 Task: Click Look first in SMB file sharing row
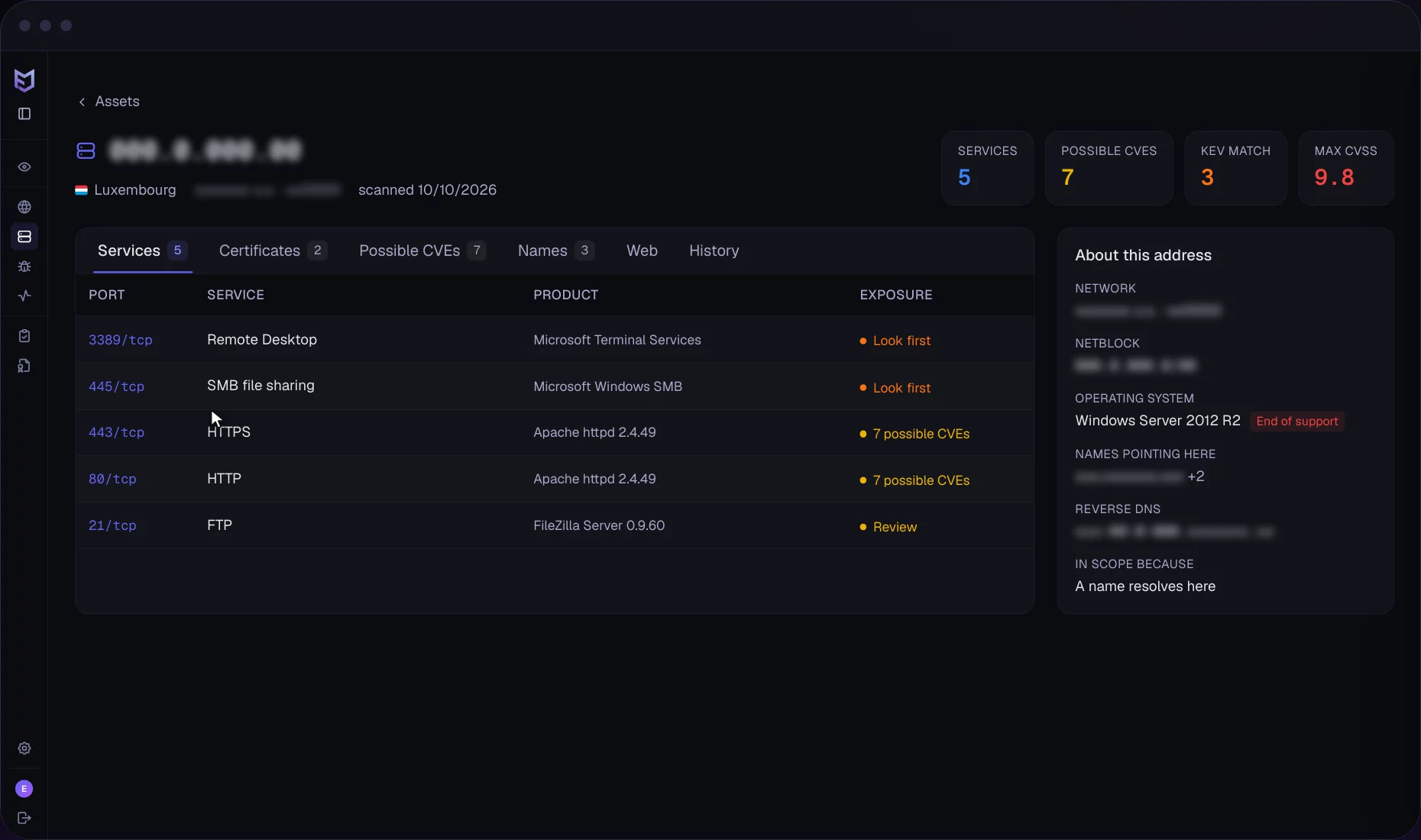click(x=895, y=388)
